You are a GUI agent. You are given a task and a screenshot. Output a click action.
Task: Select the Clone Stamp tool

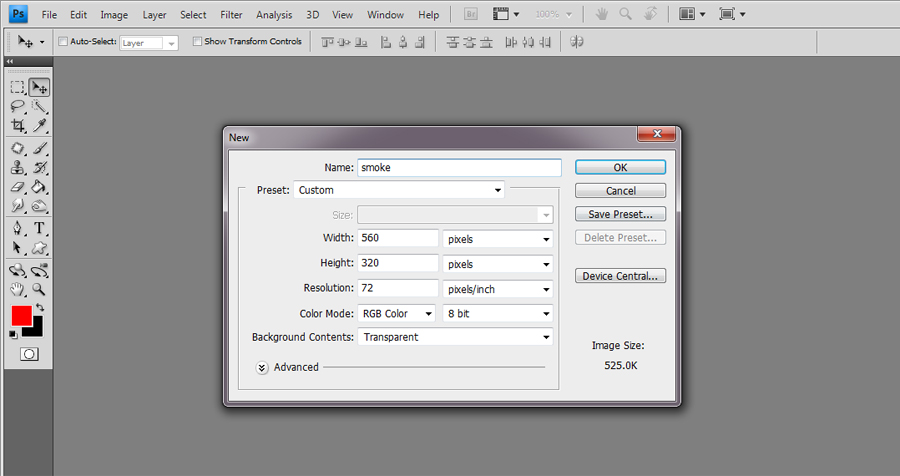coord(18,168)
